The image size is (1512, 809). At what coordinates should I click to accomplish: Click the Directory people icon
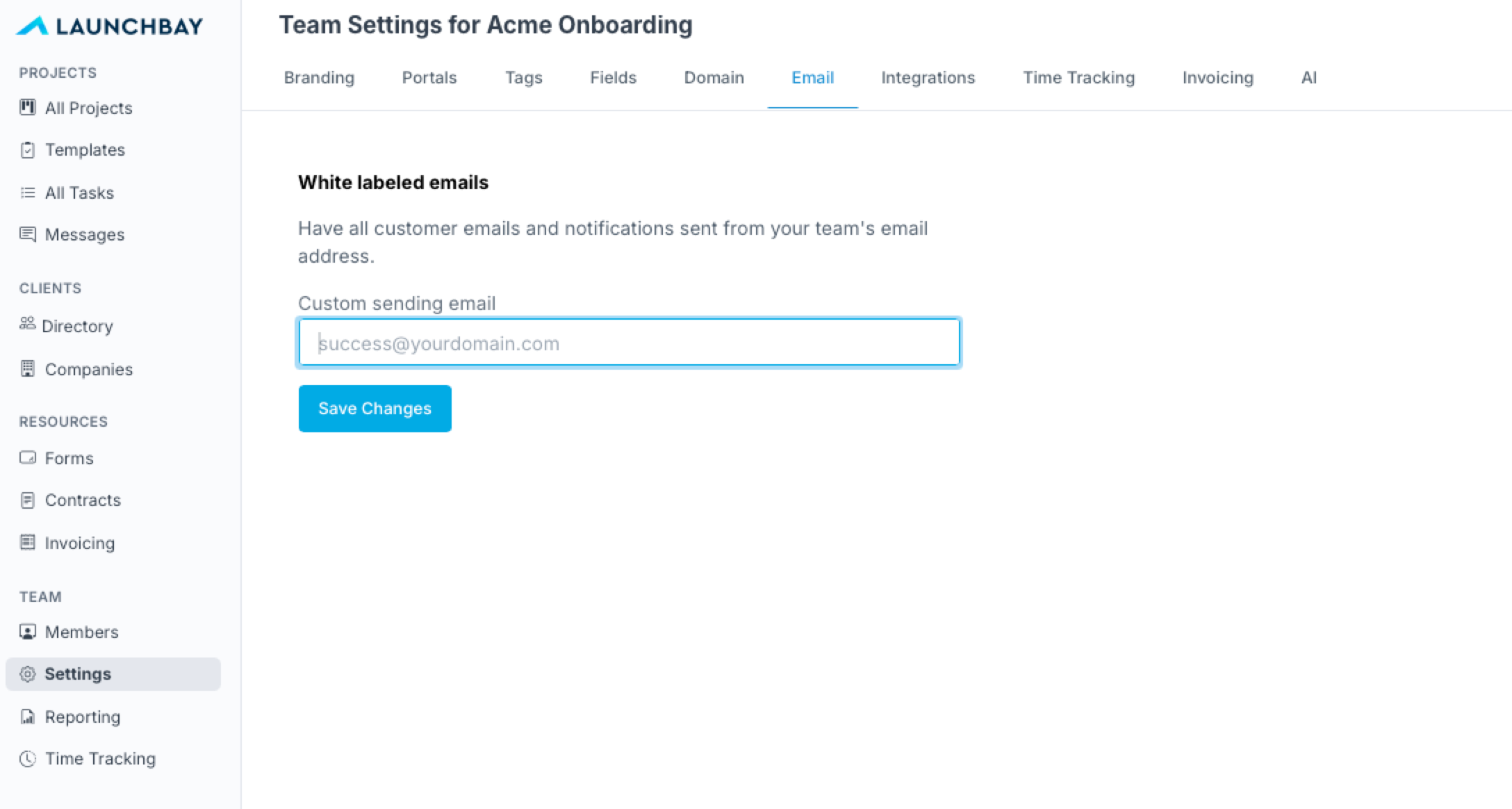point(27,324)
